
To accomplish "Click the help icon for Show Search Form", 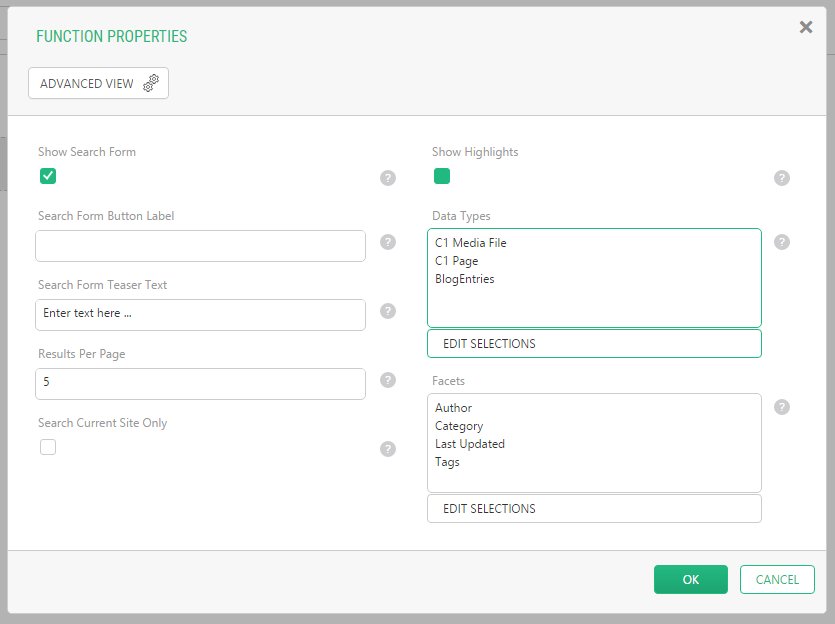I will pyautogui.click(x=388, y=178).
